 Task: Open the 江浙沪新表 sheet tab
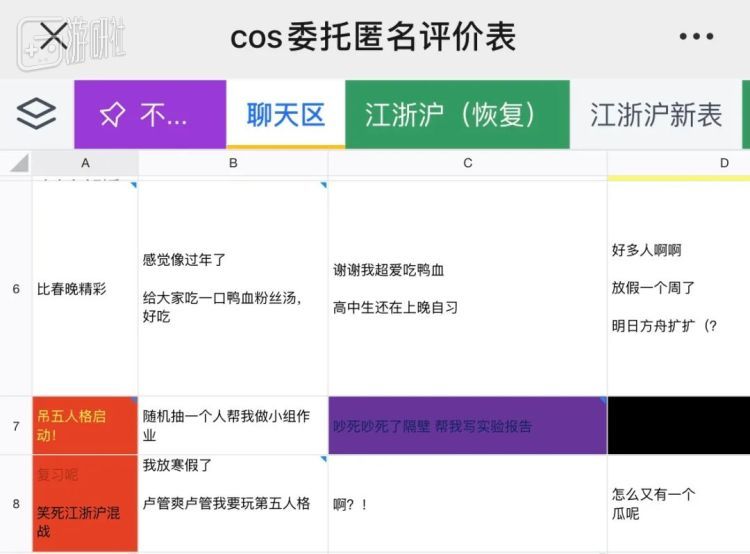point(656,114)
